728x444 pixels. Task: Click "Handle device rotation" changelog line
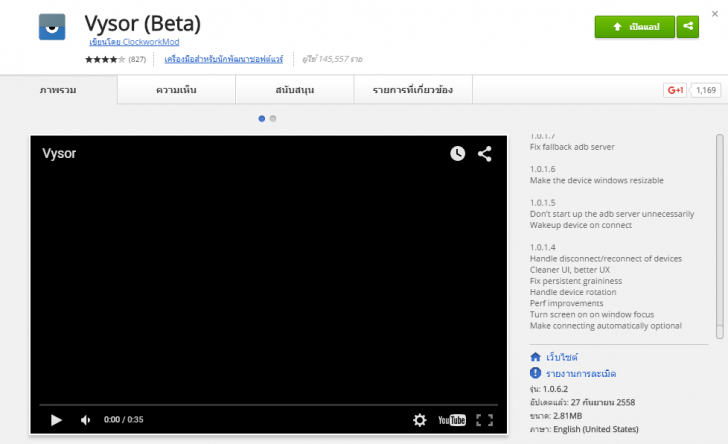click(x=573, y=292)
